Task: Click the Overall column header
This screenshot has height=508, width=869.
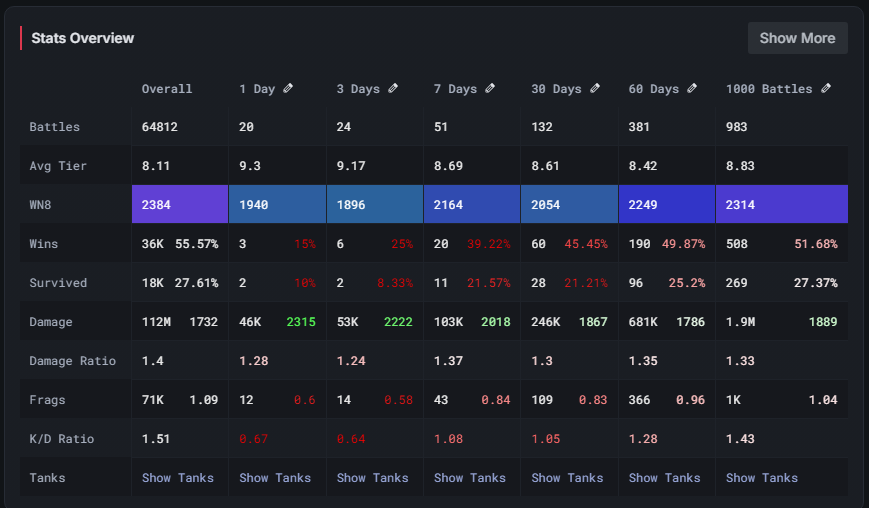Action: (x=167, y=89)
